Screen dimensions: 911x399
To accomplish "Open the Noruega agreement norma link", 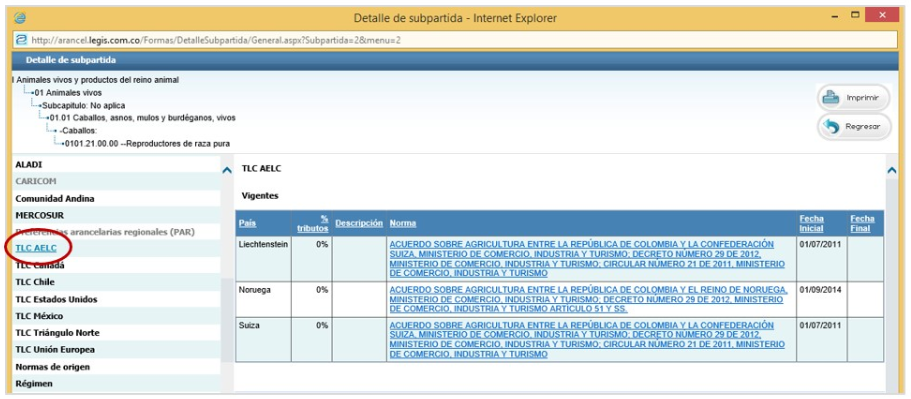I will (x=588, y=299).
